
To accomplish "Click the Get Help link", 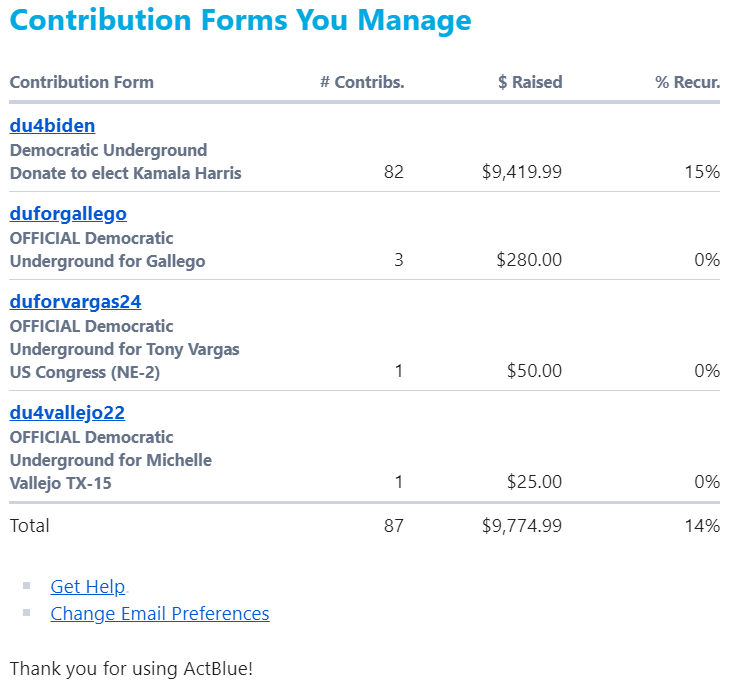I will point(87,587).
